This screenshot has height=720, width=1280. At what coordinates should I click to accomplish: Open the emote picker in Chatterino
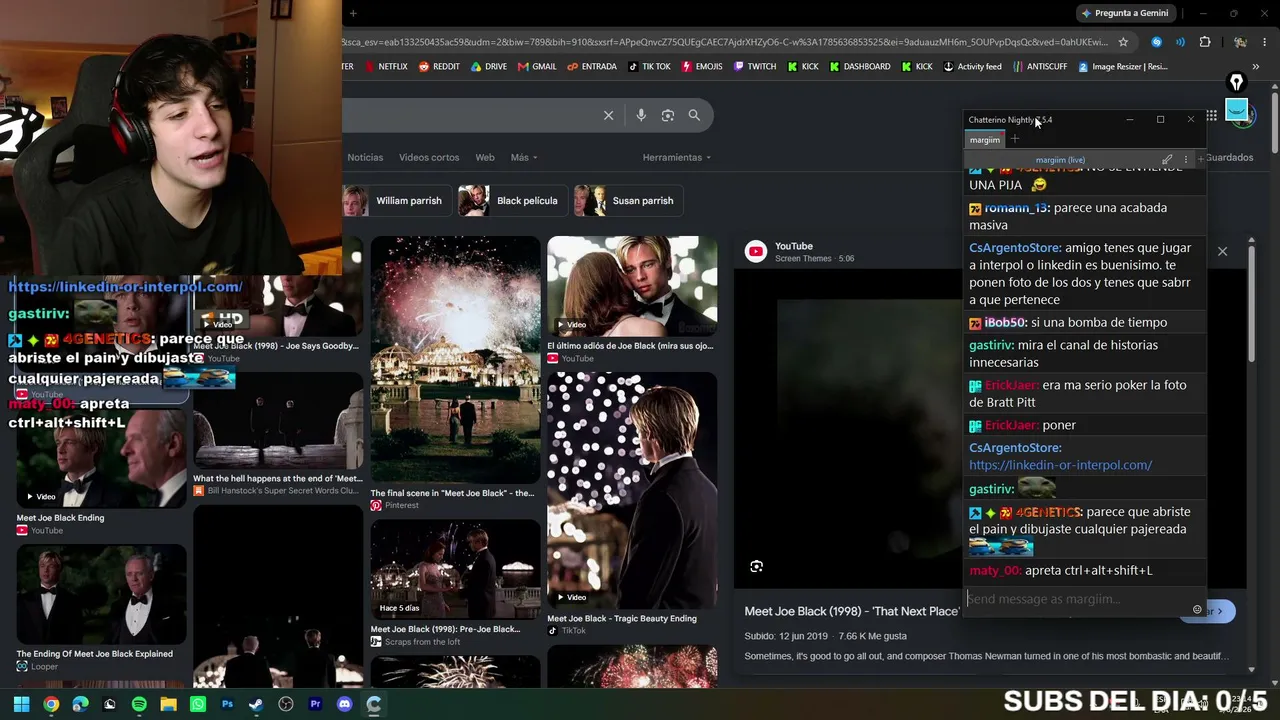(x=1197, y=609)
